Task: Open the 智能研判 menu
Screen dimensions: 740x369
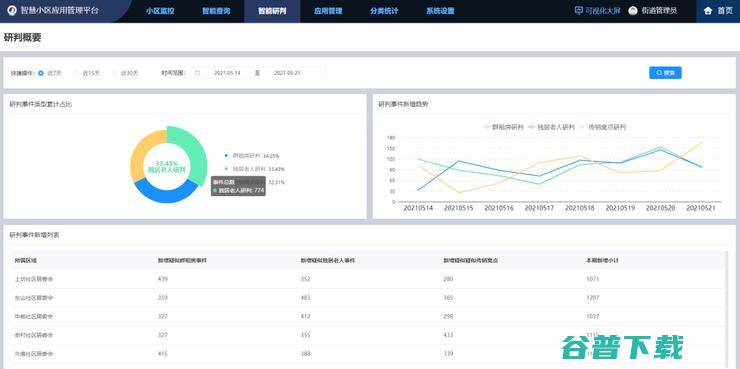Action: point(272,11)
